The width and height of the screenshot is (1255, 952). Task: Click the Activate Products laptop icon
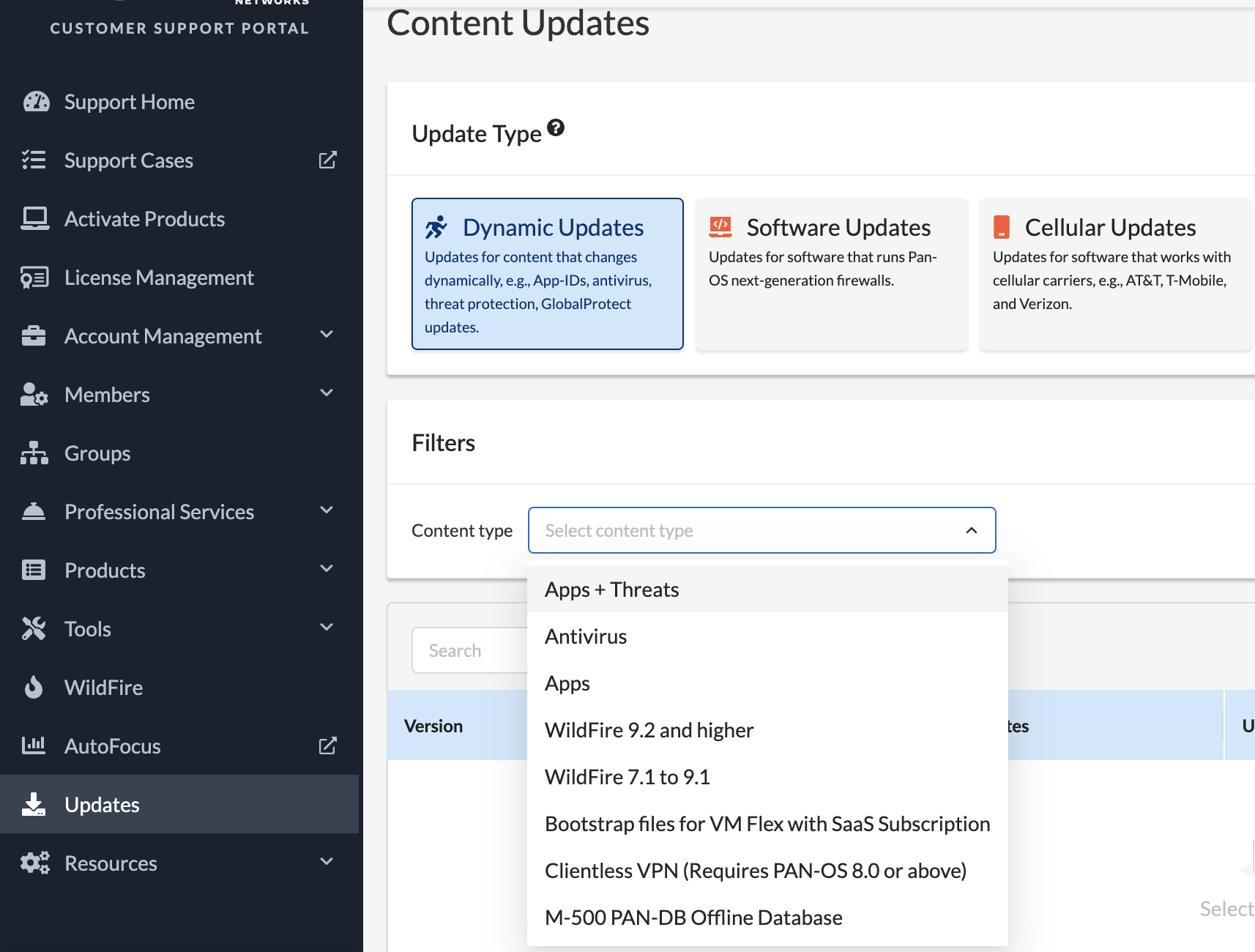point(34,219)
